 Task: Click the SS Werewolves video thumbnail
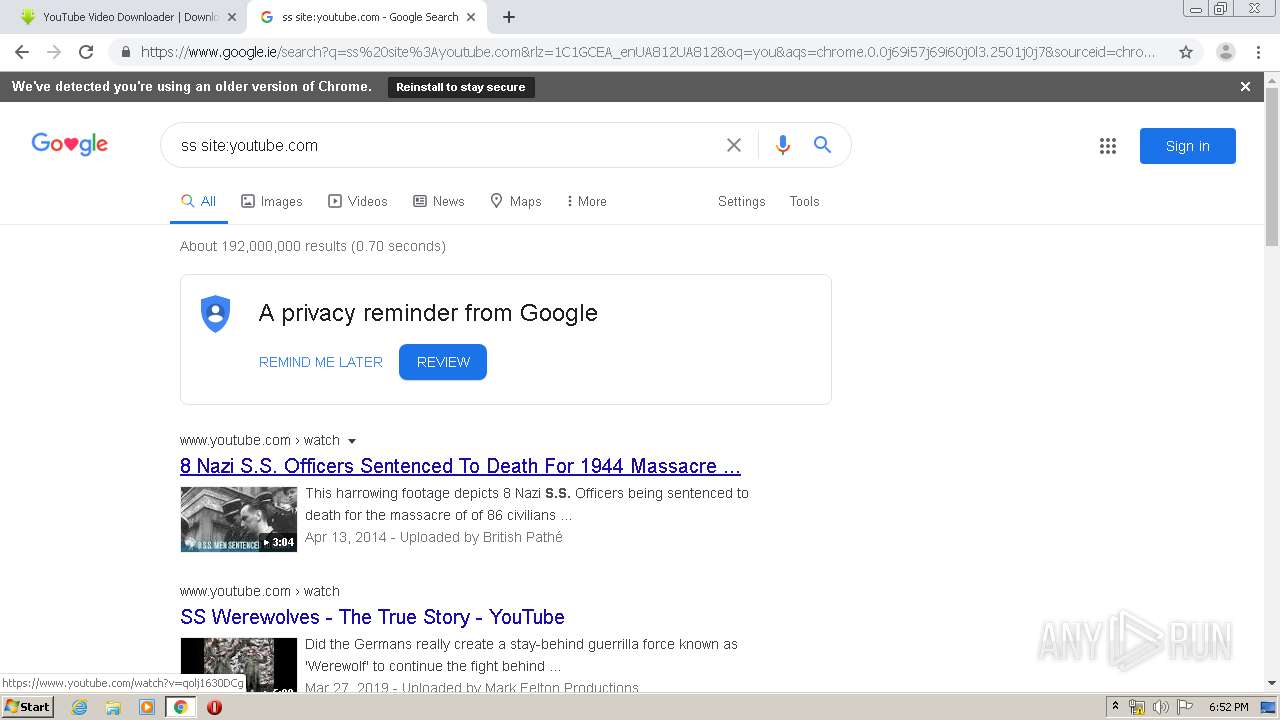pyautogui.click(x=239, y=664)
